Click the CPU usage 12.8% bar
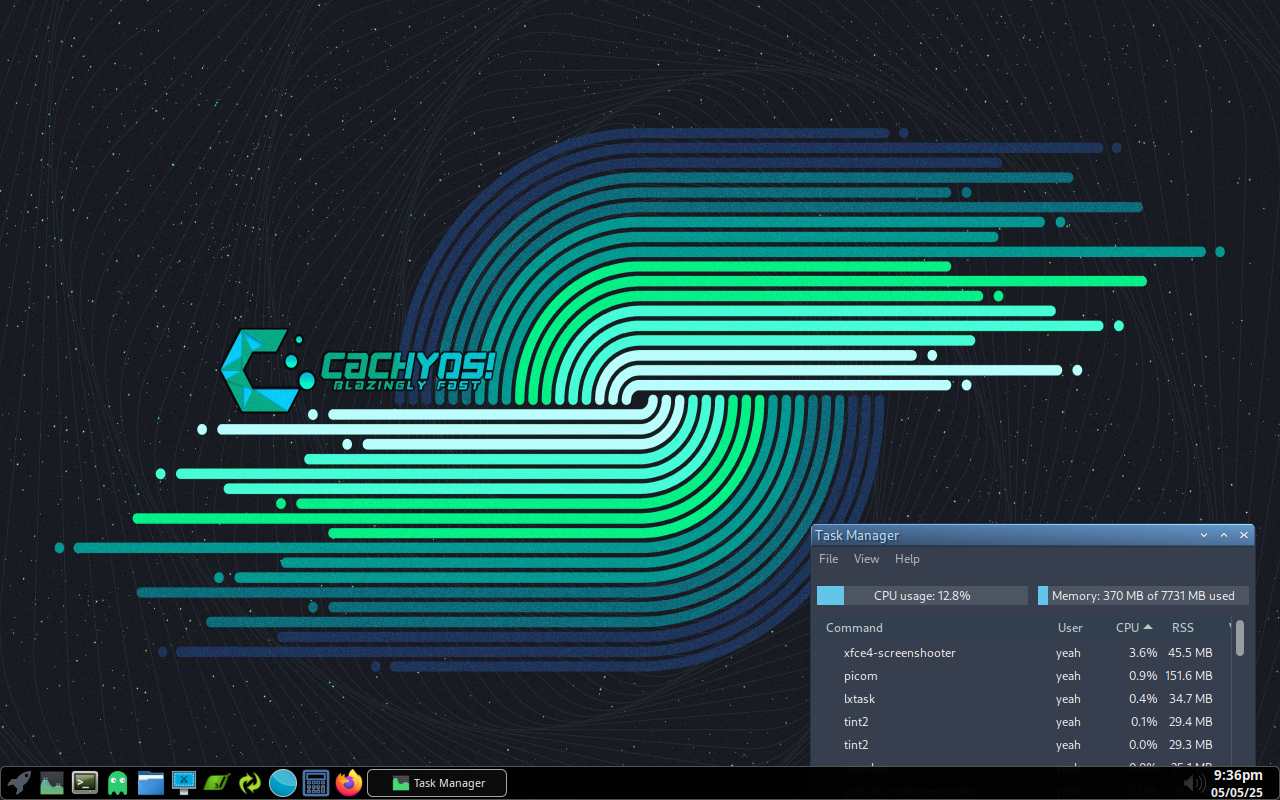 pyautogui.click(x=922, y=595)
